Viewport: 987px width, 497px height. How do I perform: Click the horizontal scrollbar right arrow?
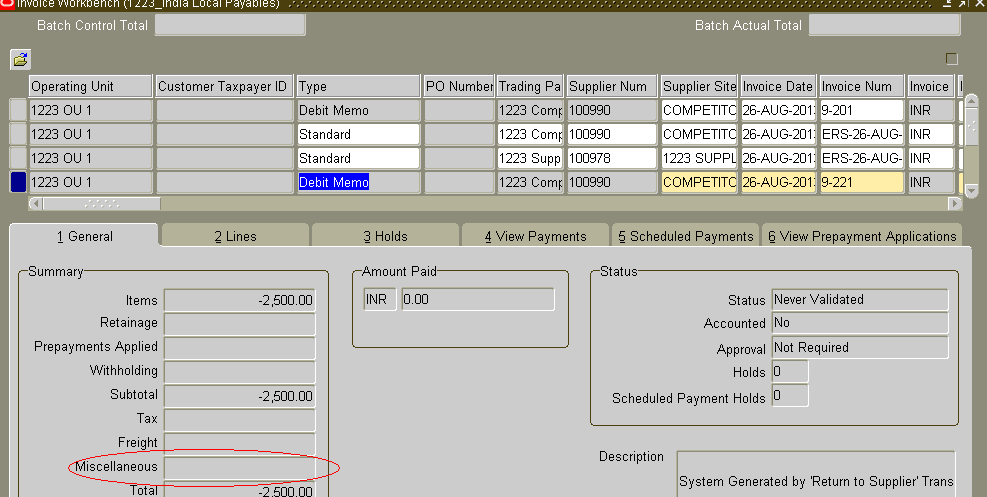(x=955, y=204)
